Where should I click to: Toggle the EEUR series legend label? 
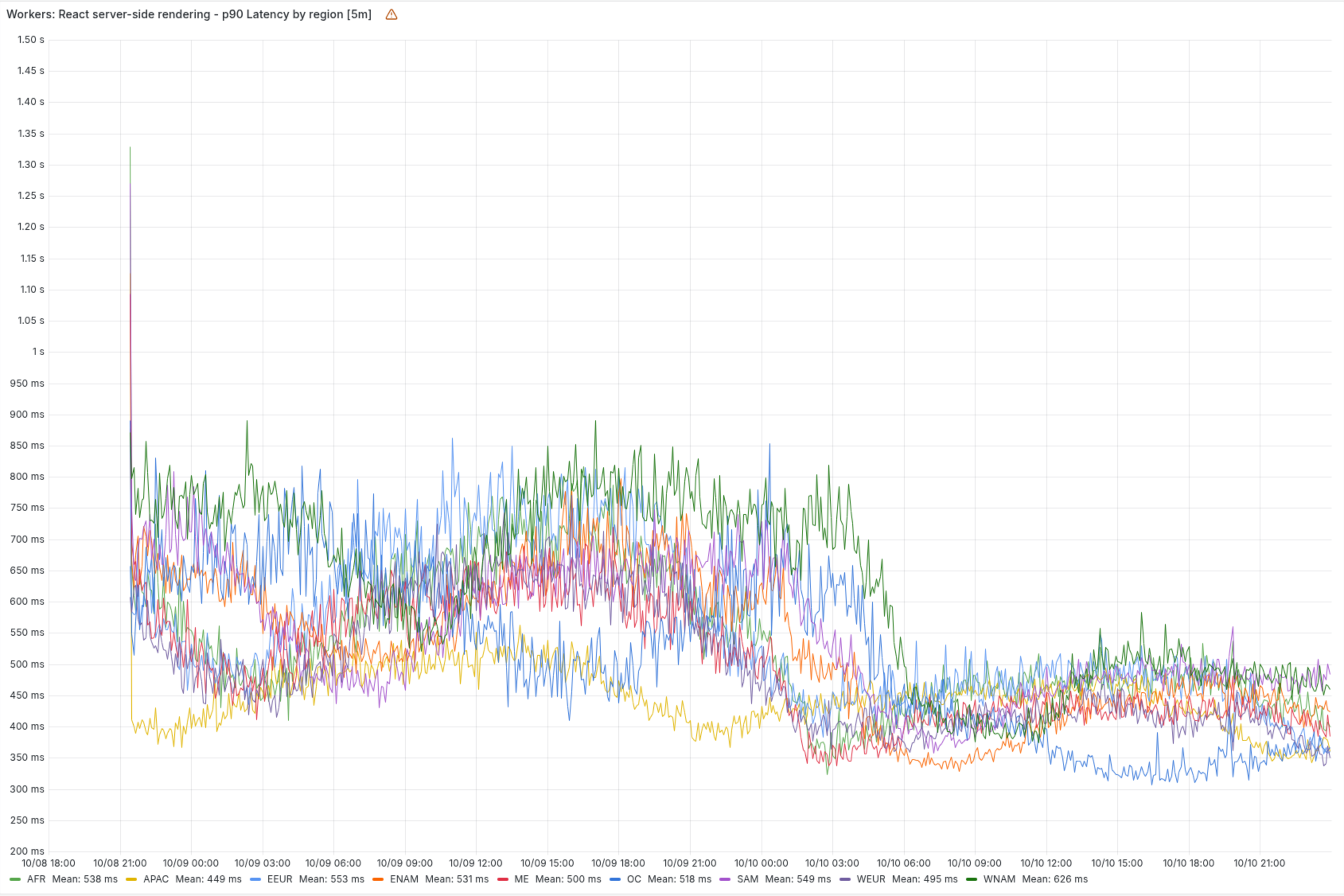click(279, 879)
